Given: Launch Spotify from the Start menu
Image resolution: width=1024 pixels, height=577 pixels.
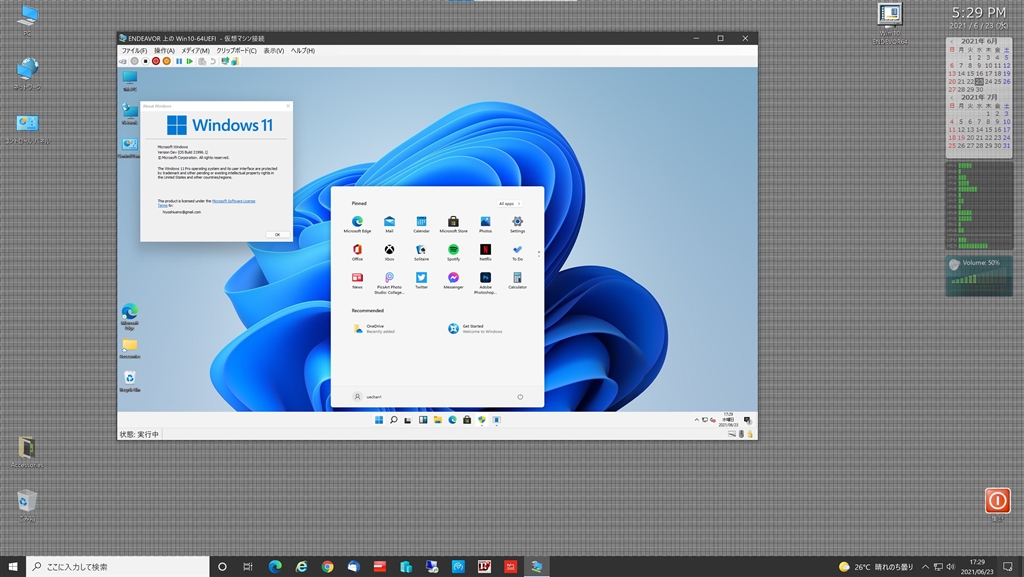Looking at the screenshot, I should (x=453, y=250).
